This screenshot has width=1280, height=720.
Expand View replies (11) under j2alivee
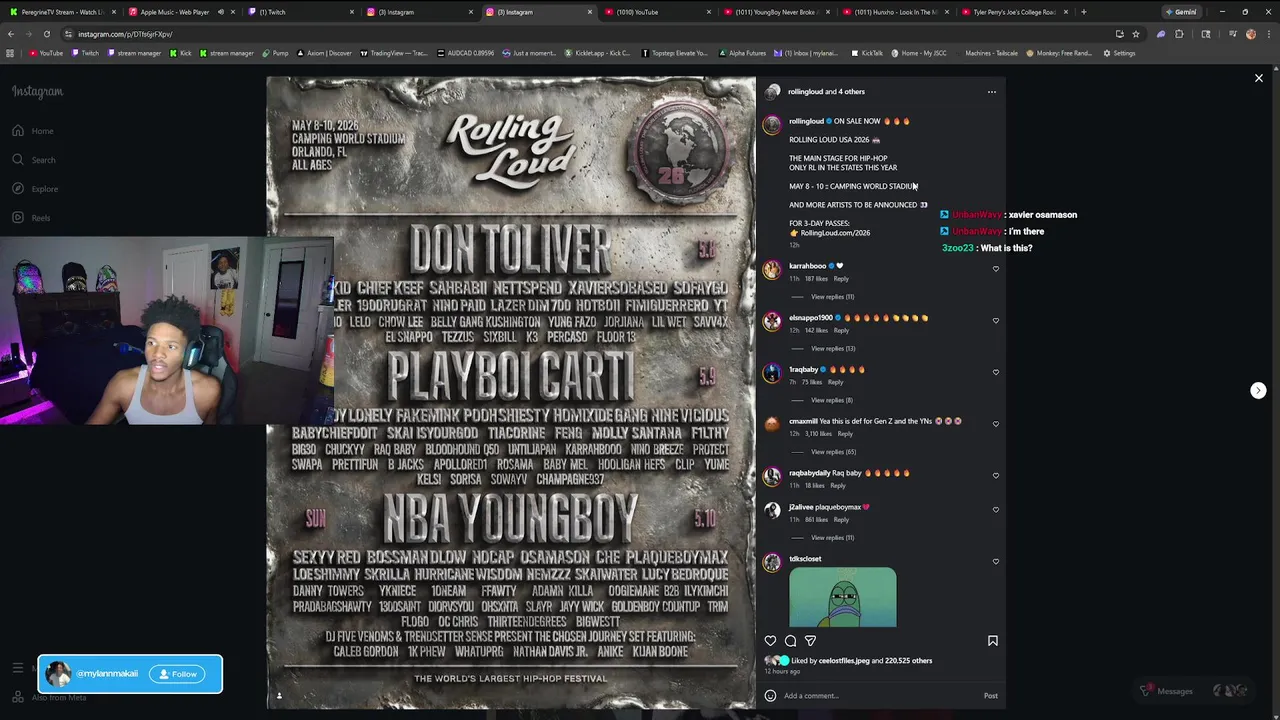click(x=832, y=538)
